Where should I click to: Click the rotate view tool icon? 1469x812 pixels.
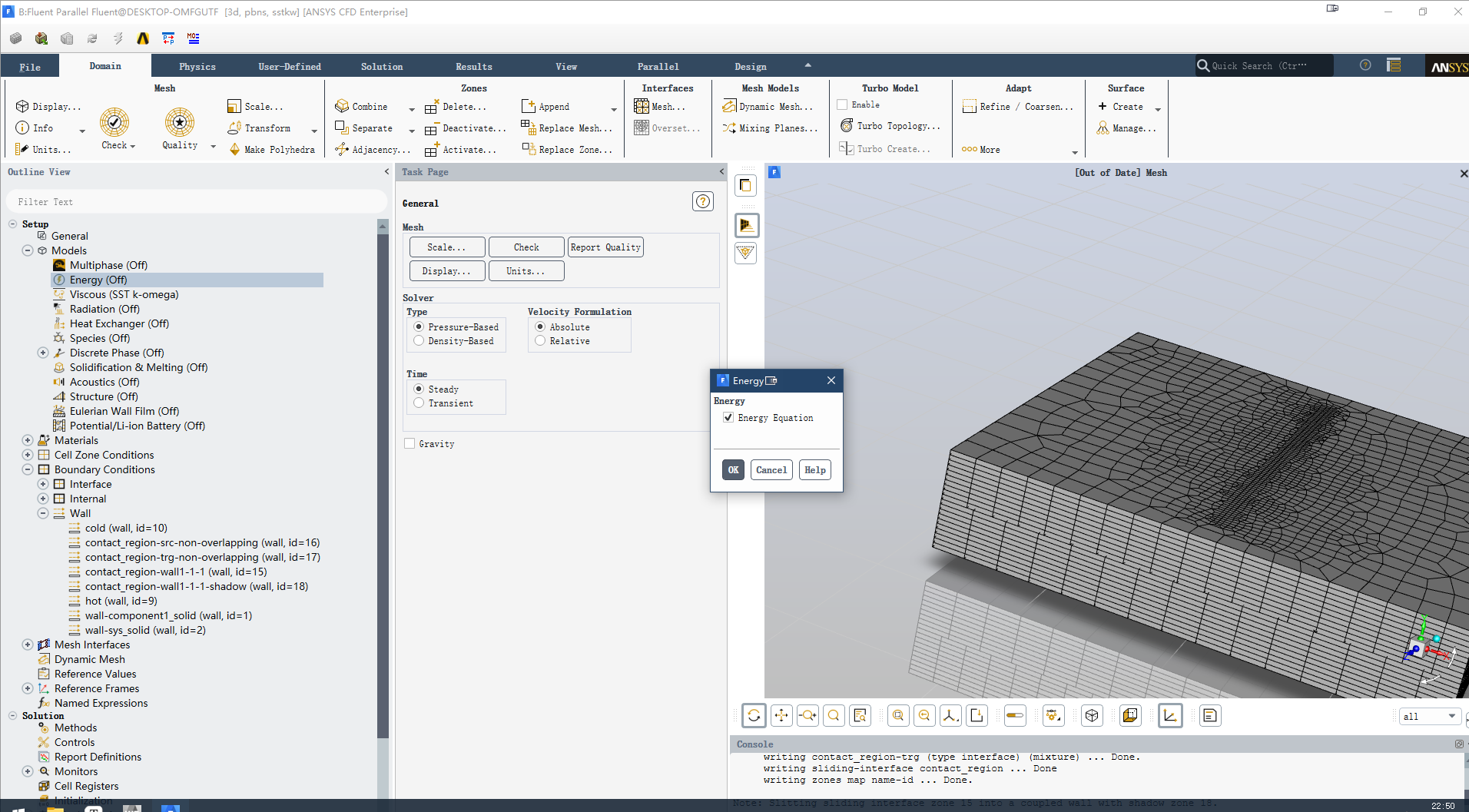click(754, 716)
